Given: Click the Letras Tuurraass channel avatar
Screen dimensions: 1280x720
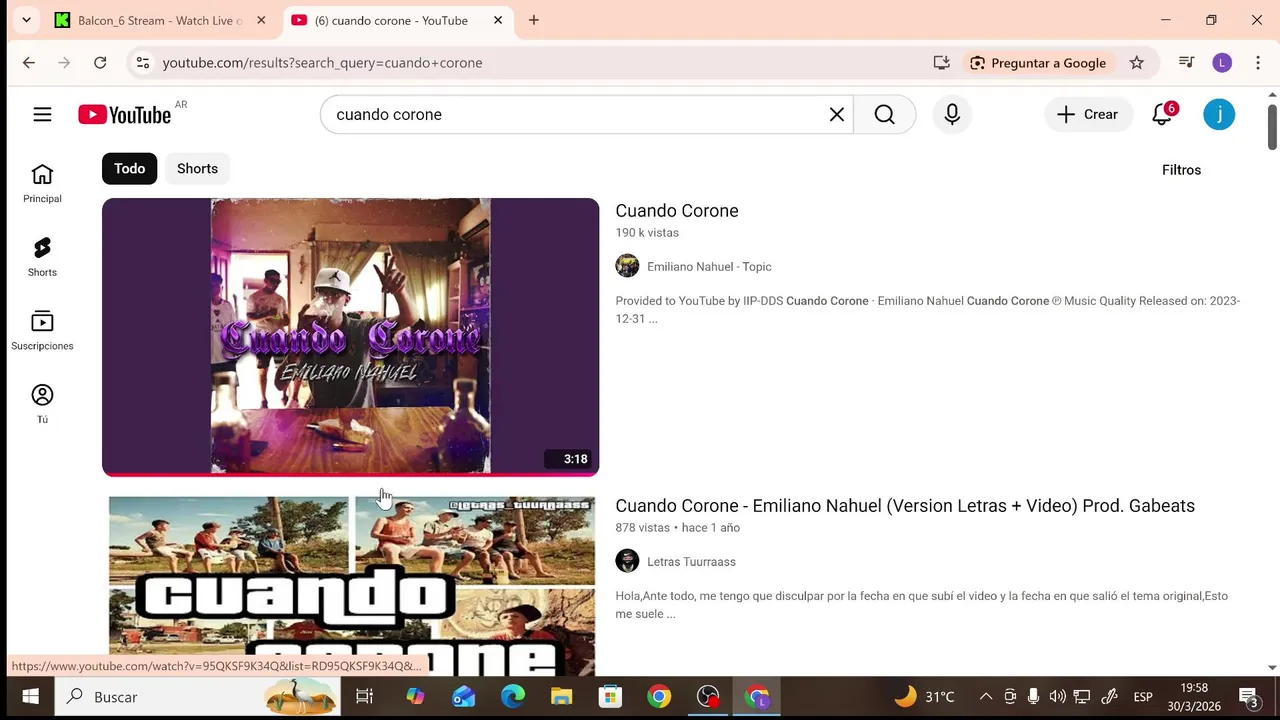Looking at the screenshot, I should coord(627,561).
